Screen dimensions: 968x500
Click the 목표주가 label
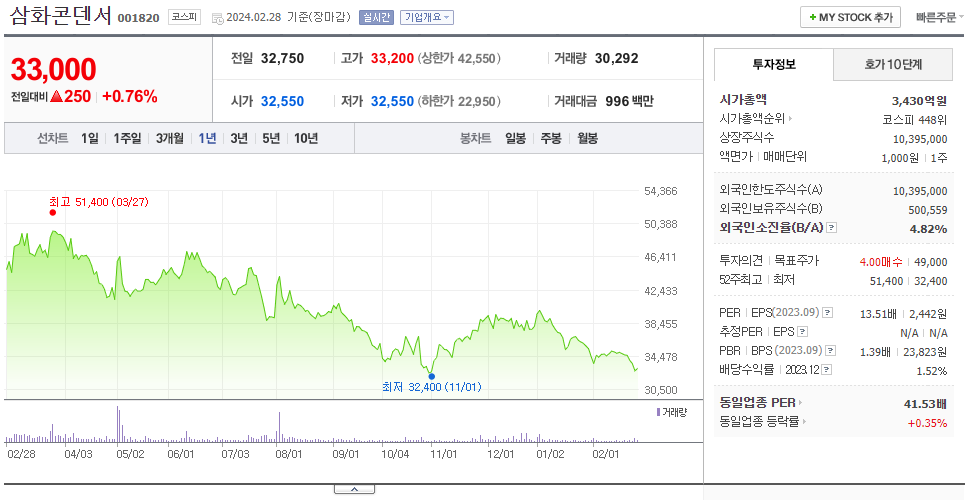point(796,260)
